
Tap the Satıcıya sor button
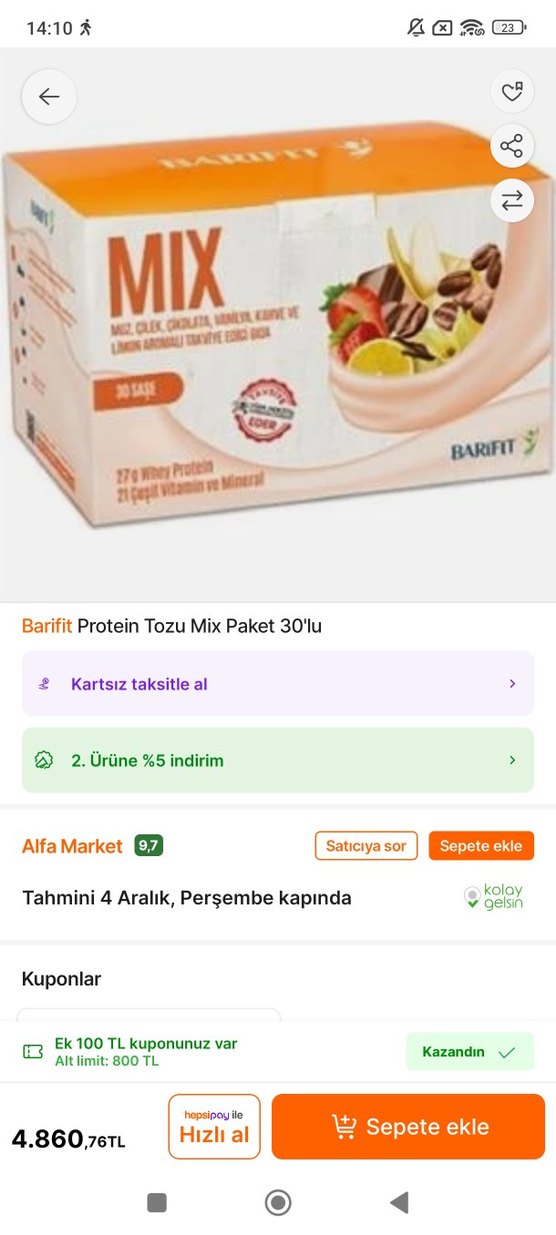point(367,846)
